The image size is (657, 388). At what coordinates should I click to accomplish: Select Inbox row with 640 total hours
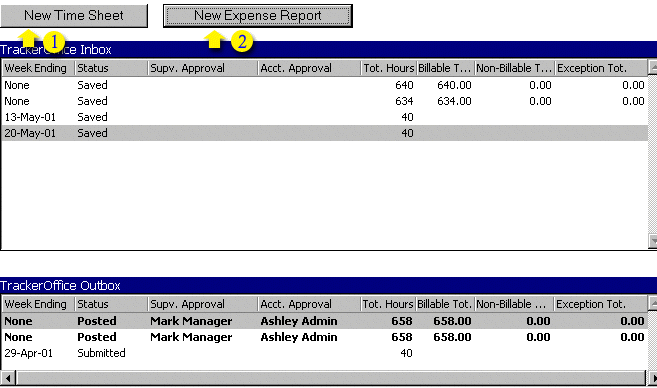tap(325, 85)
